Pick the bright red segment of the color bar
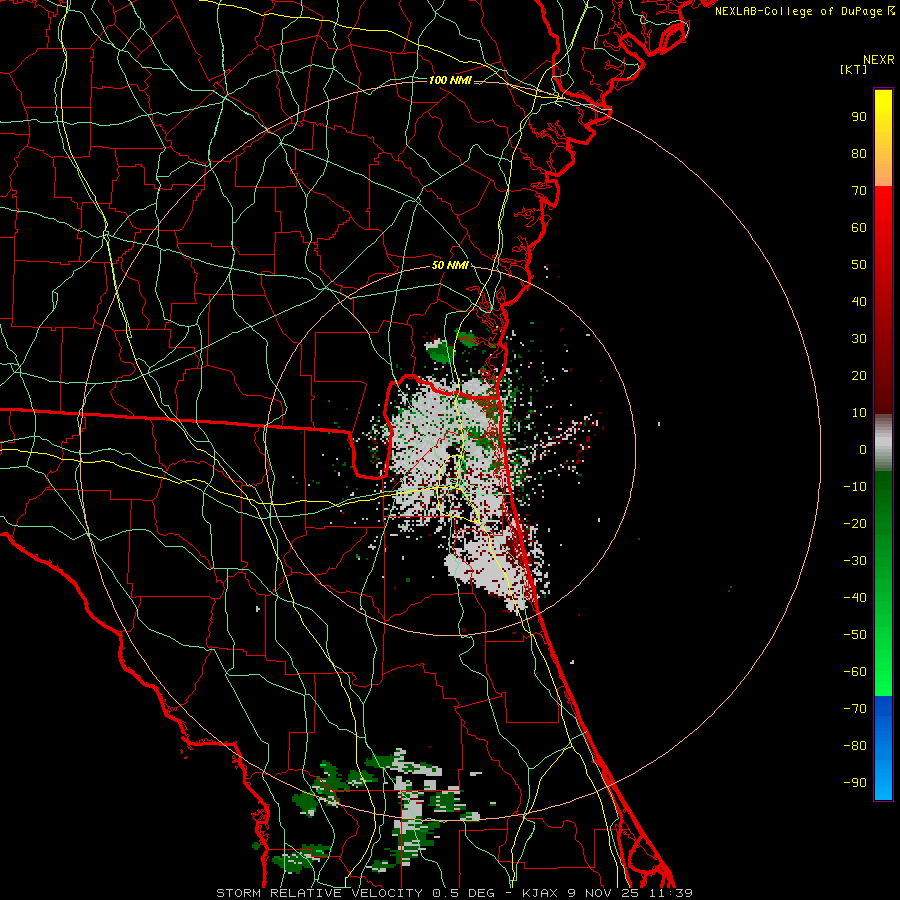This screenshot has height=900, width=900. point(883,230)
